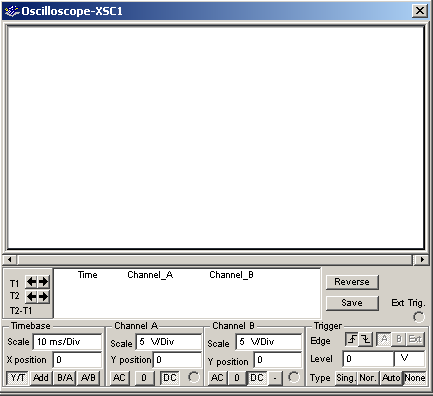Choose trigger source Ext
433x396 pixels.
click(415, 339)
